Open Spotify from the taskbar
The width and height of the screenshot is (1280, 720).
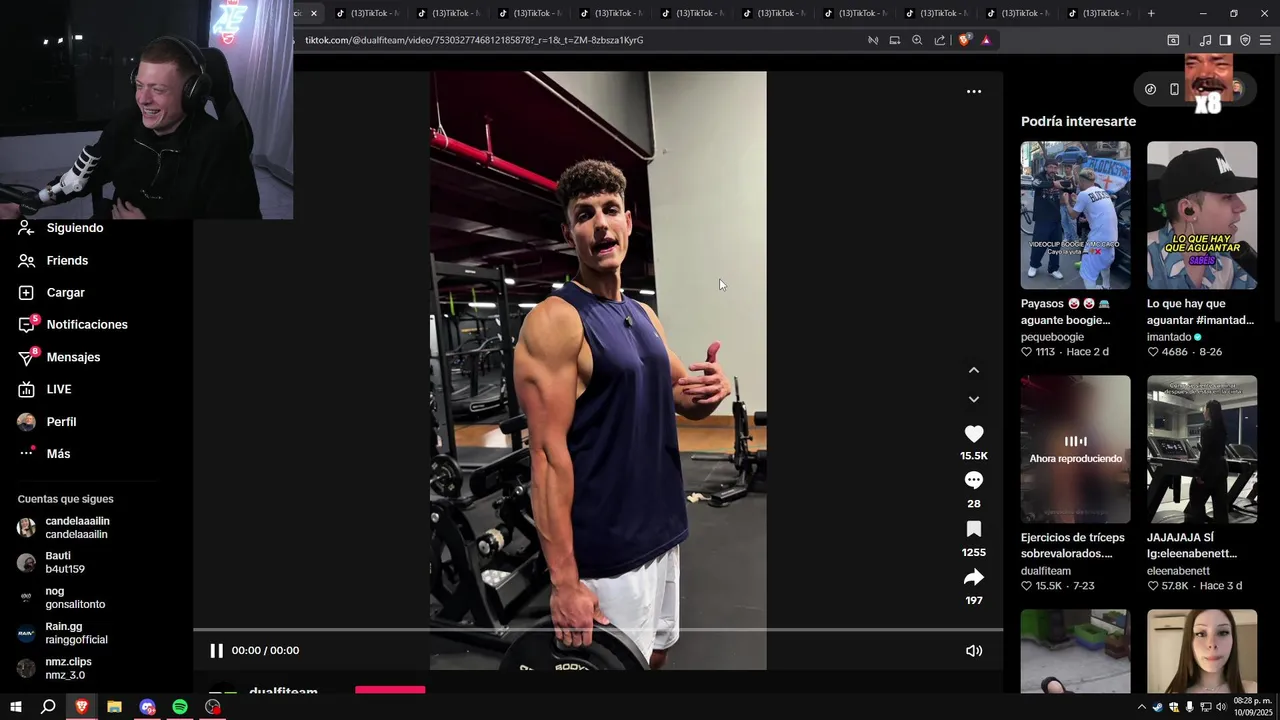point(180,707)
